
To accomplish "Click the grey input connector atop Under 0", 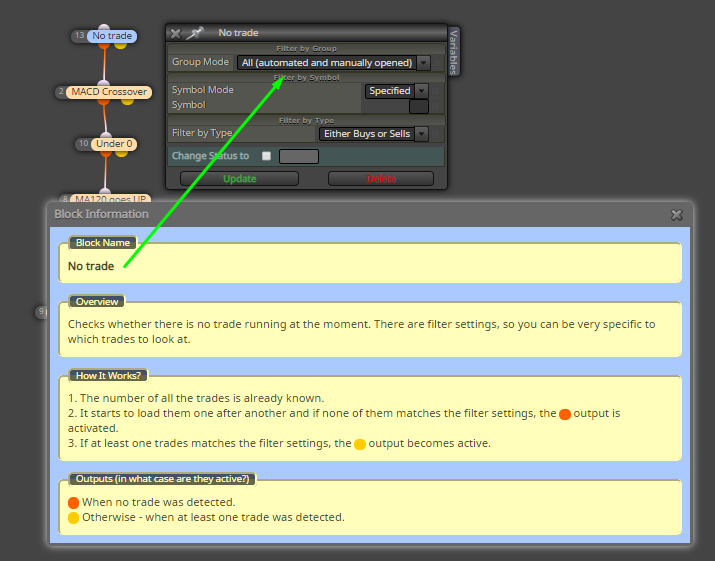I will [x=106, y=135].
